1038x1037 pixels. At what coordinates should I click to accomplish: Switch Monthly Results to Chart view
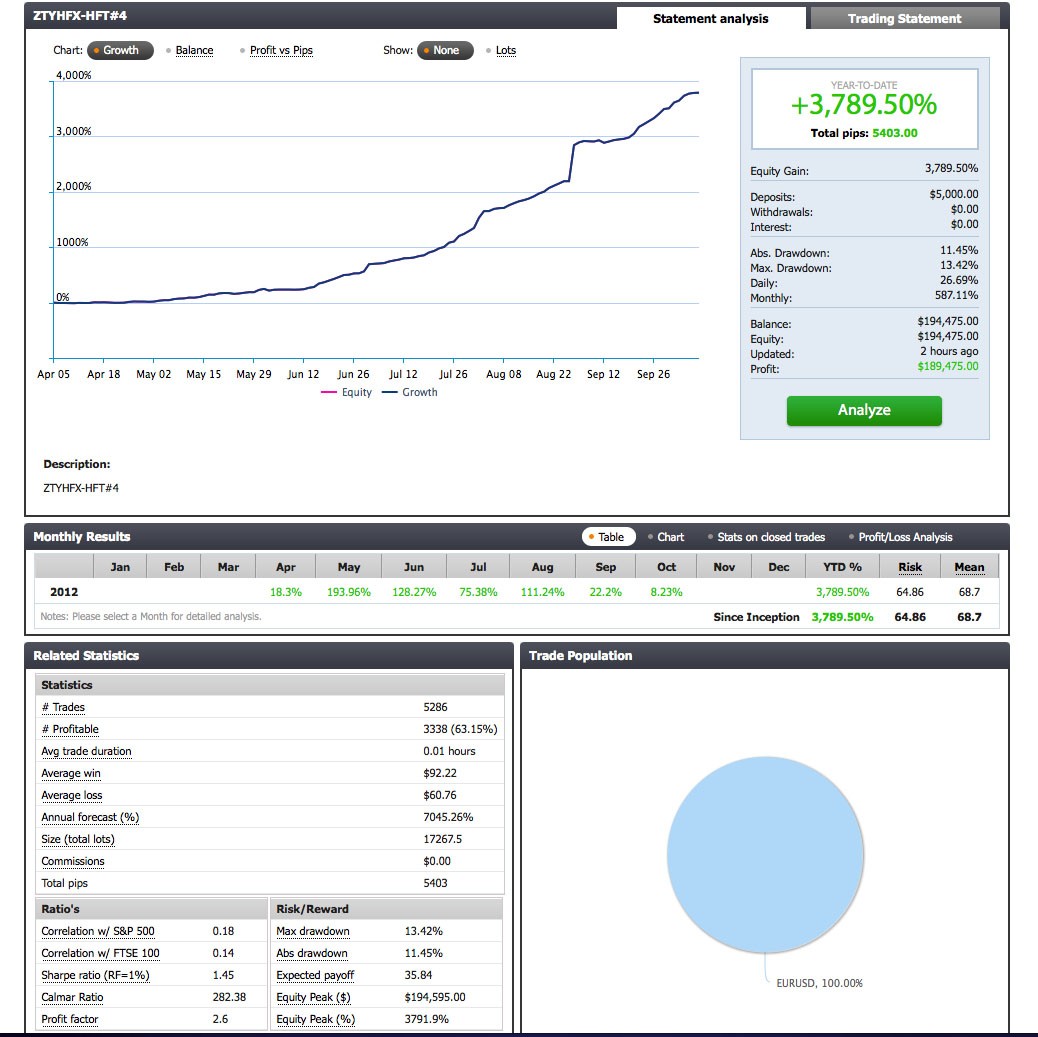coord(668,536)
